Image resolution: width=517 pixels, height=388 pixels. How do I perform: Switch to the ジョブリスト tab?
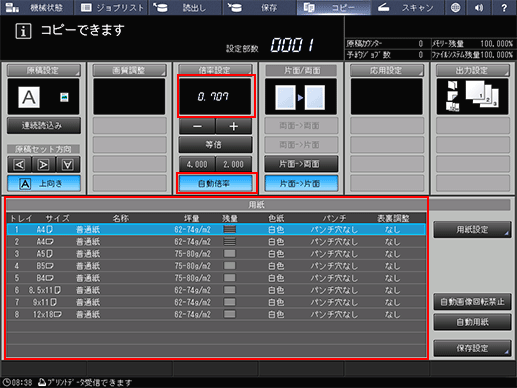coord(111,7)
